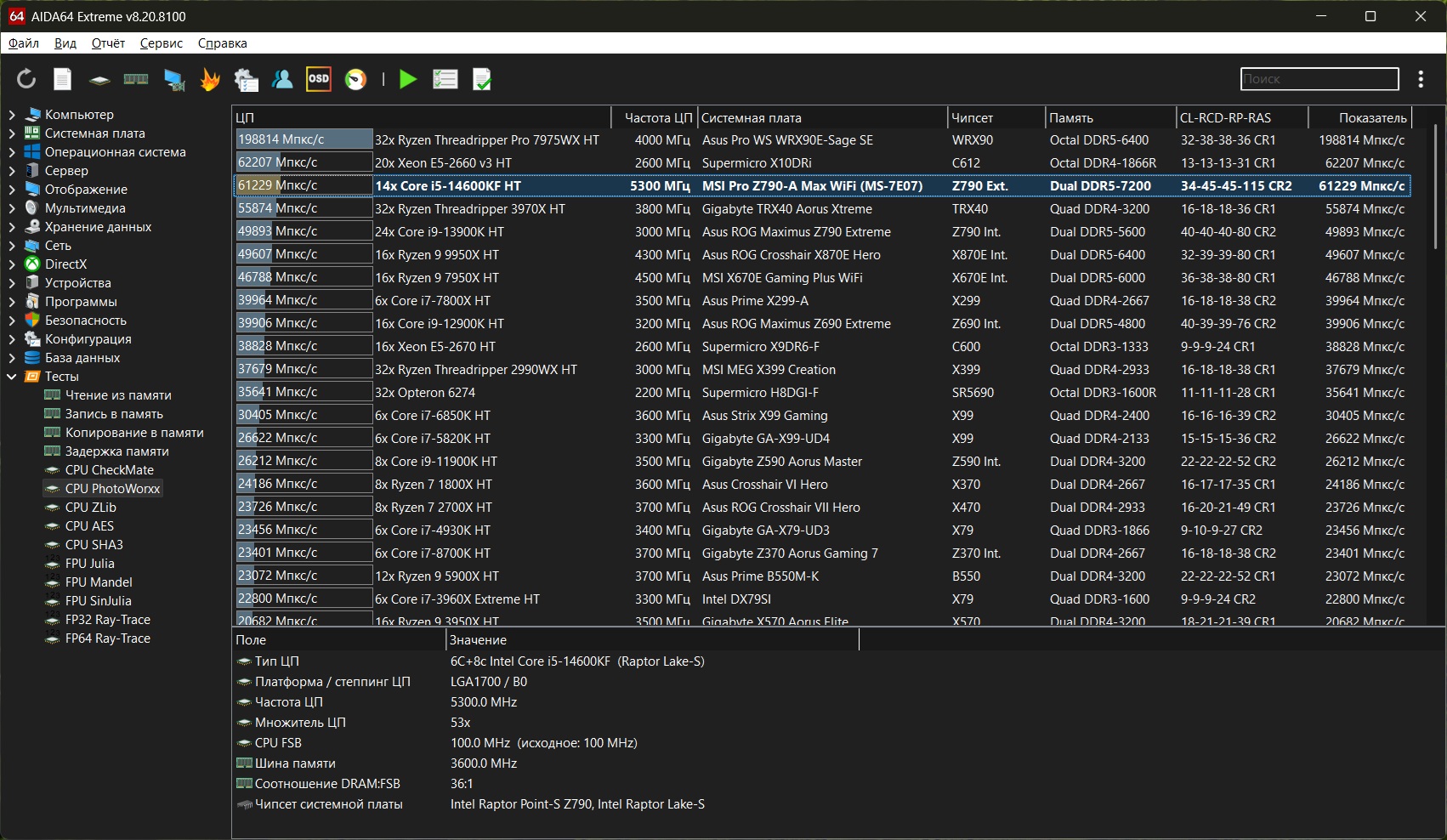
Task: Expand the Отображение tree node
Action: [12, 189]
